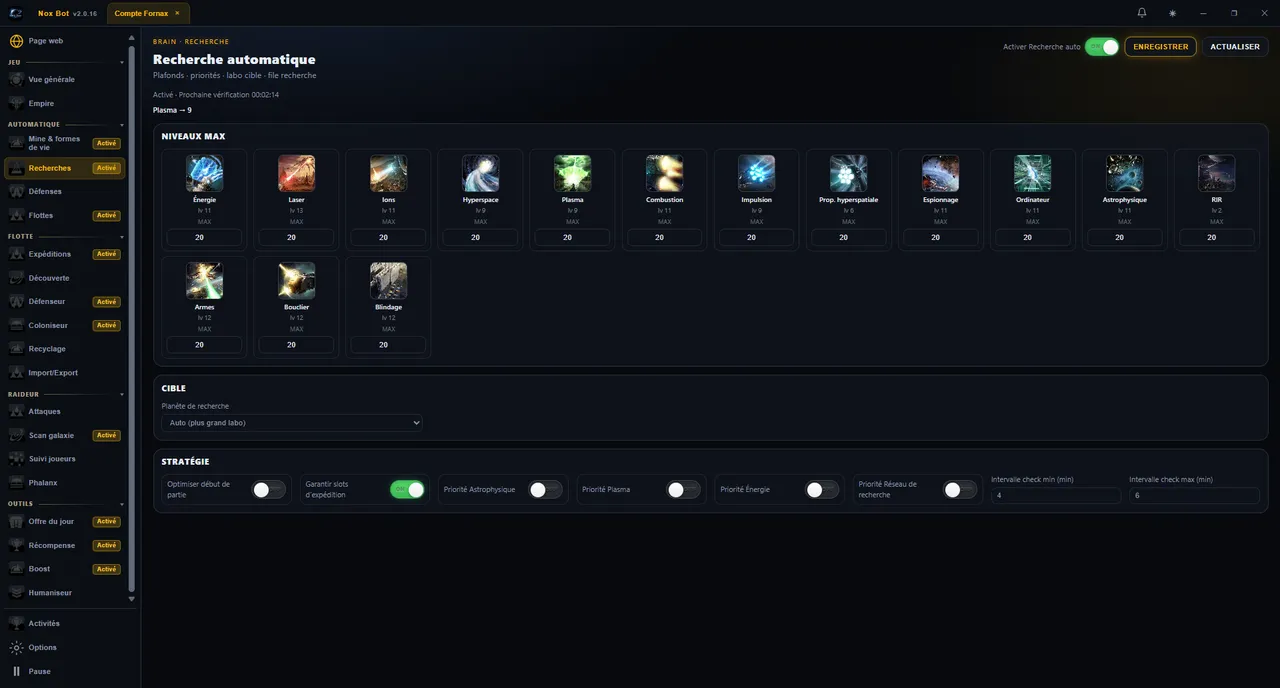Click the Bouclier research icon
This screenshot has height=688, width=1280.
click(x=296, y=281)
